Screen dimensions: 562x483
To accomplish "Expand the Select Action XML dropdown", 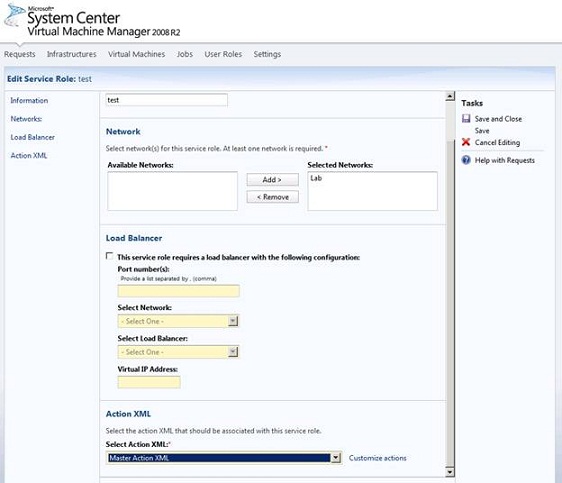I will point(336,458).
